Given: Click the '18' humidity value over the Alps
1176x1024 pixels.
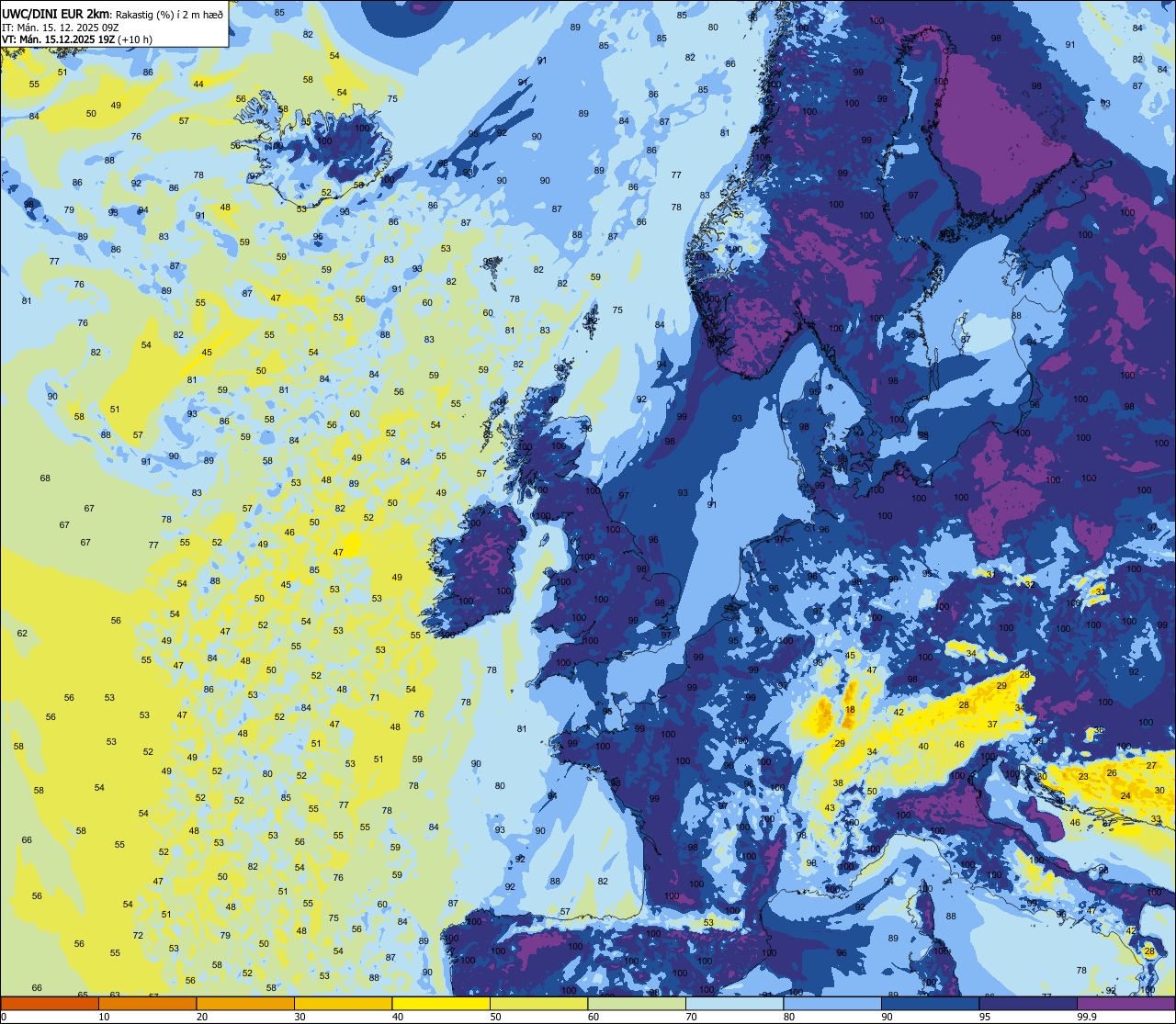Looking at the screenshot, I should point(850,710).
